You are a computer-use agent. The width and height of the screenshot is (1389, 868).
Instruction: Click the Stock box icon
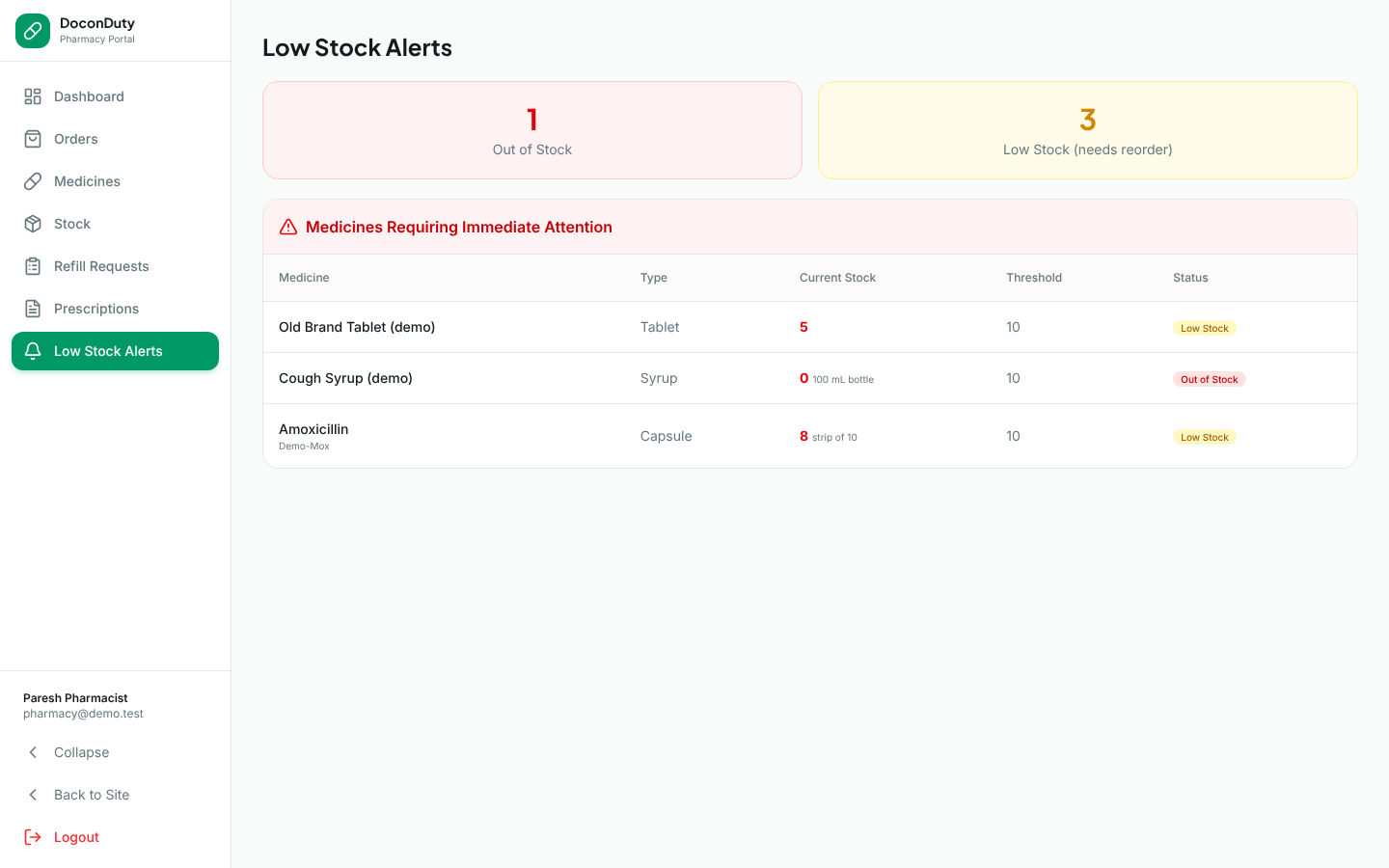click(33, 224)
